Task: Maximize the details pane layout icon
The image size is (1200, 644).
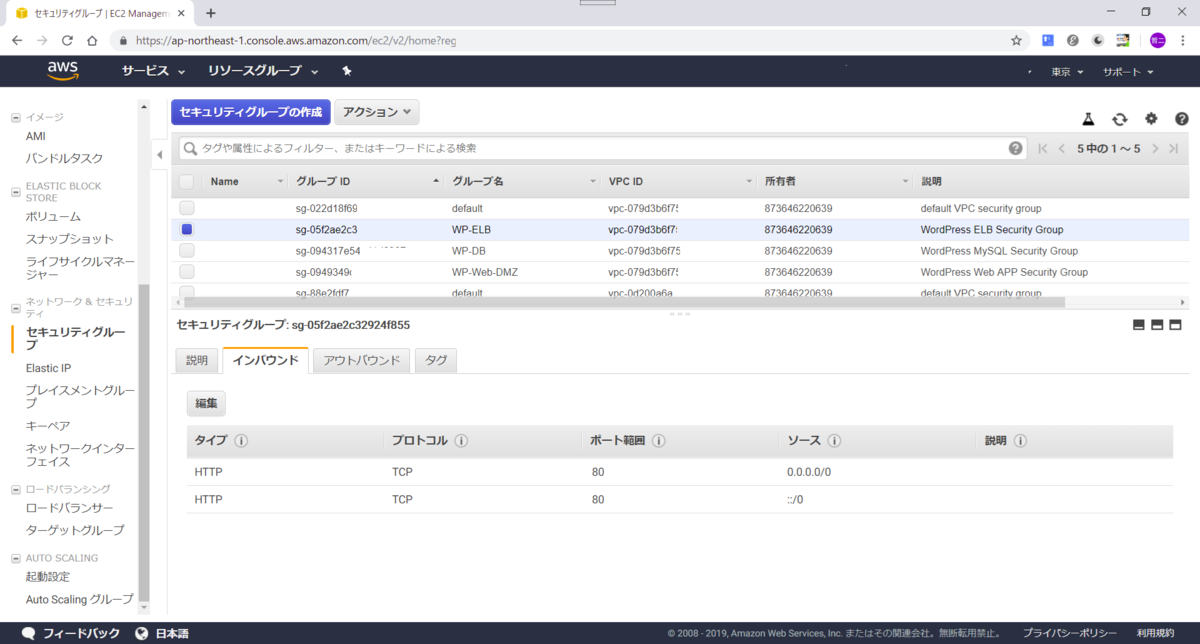Action: 1176,325
